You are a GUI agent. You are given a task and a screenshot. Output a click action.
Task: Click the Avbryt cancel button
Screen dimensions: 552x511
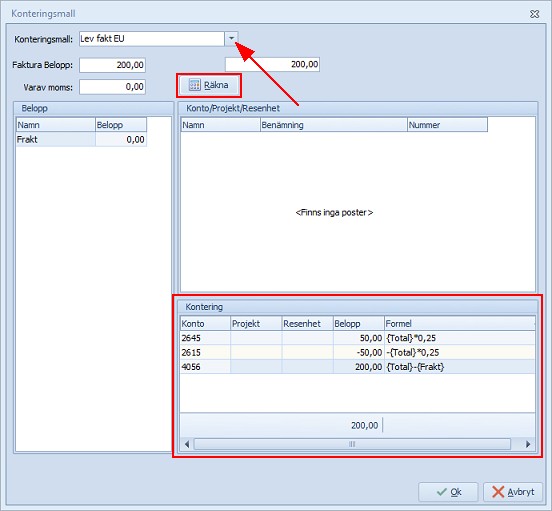[x=513, y=492]
